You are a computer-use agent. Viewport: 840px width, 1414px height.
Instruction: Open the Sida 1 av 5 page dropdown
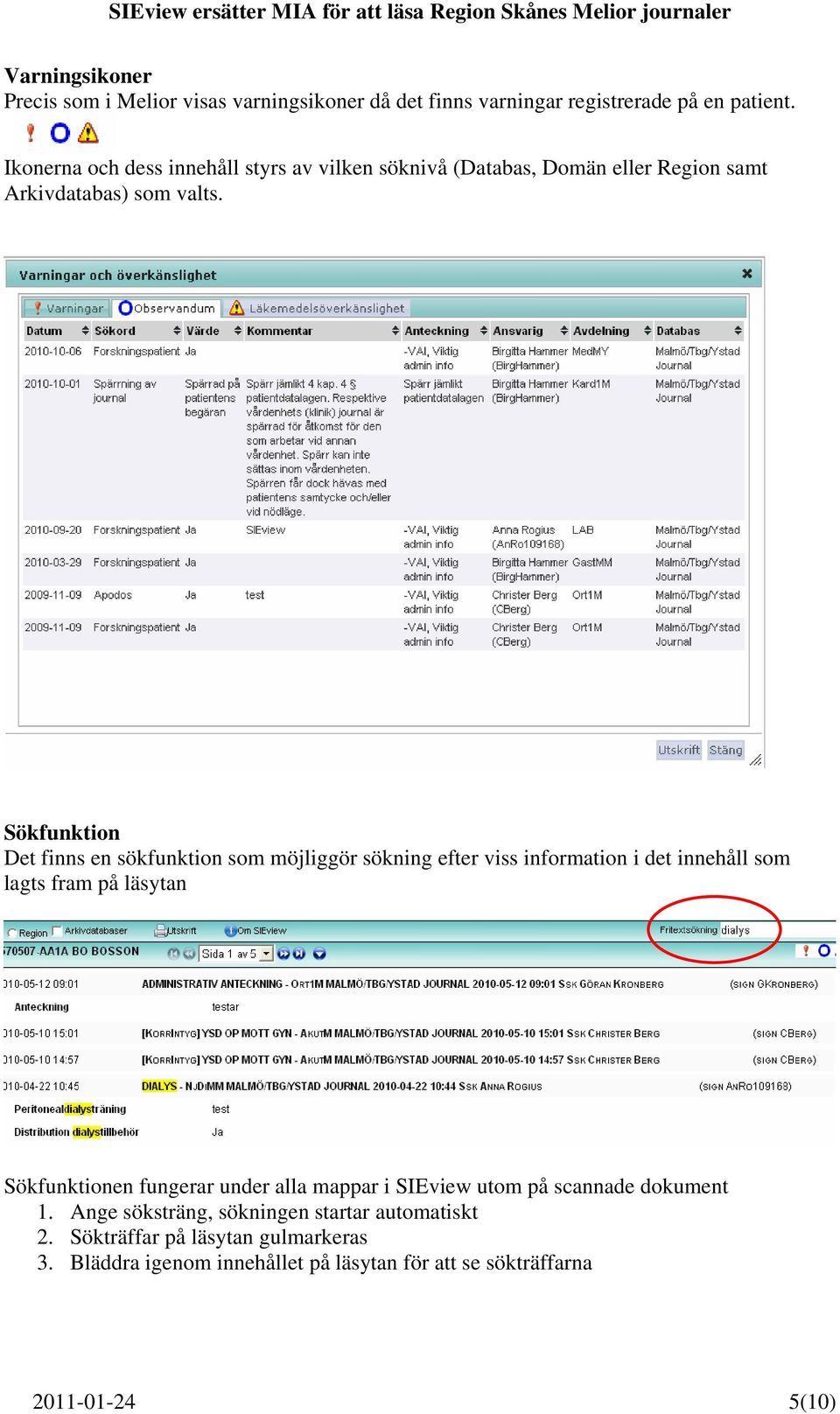236,954
